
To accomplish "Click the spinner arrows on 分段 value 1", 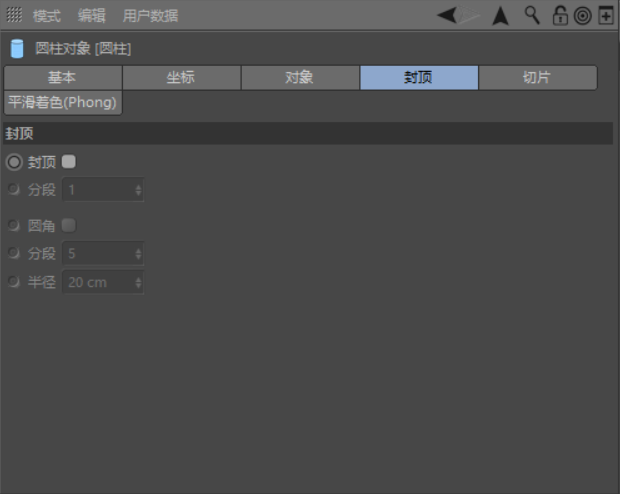I will [x=138, y=190].
